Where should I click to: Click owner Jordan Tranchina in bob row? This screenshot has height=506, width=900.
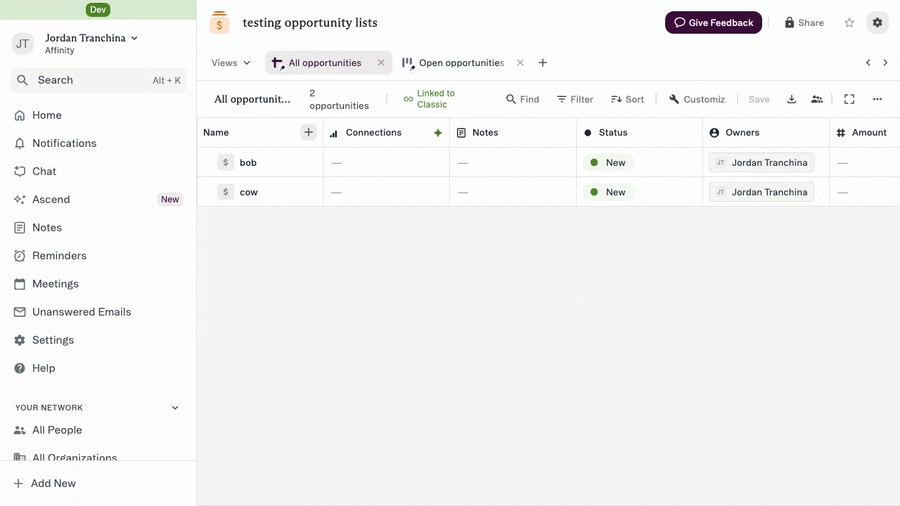[x=761, y=162]
